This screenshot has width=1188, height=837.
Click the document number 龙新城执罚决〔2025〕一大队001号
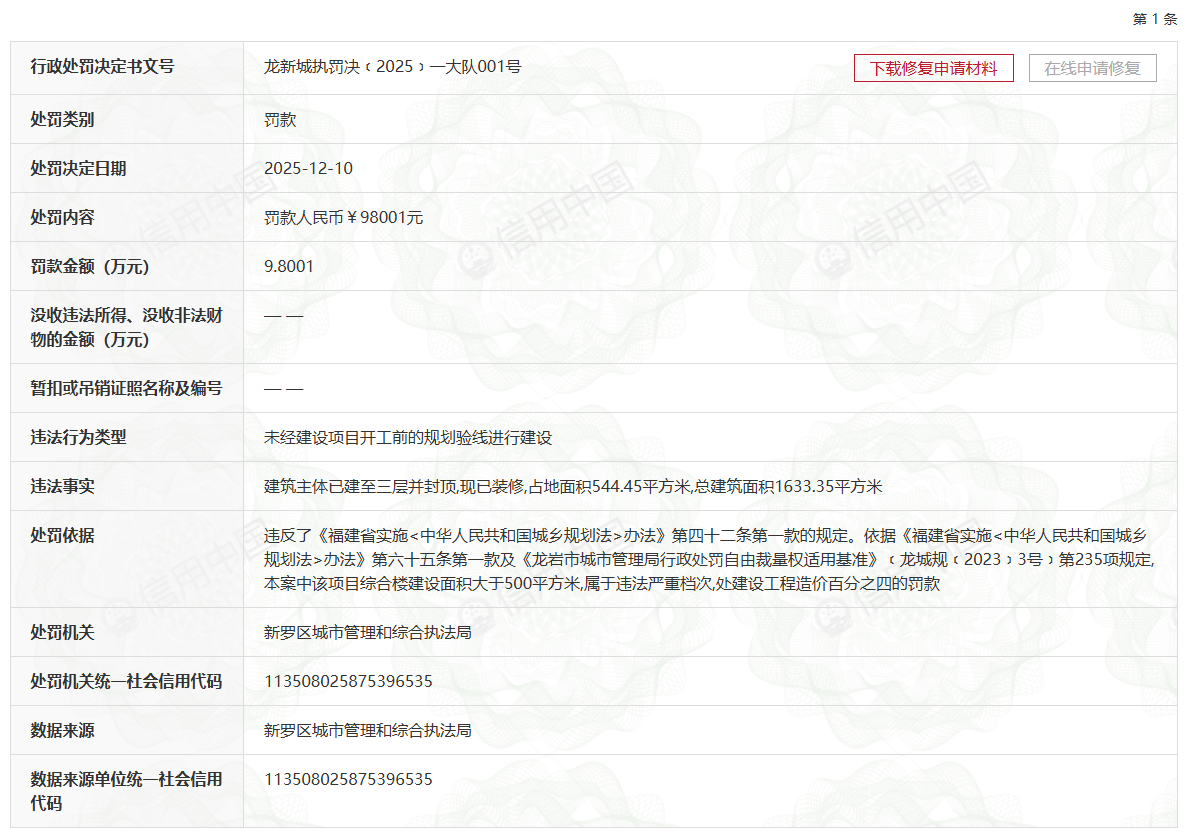392,67
